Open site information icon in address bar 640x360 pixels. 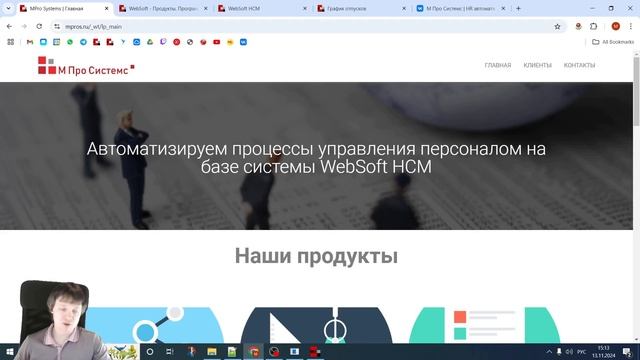pos(57,27)
